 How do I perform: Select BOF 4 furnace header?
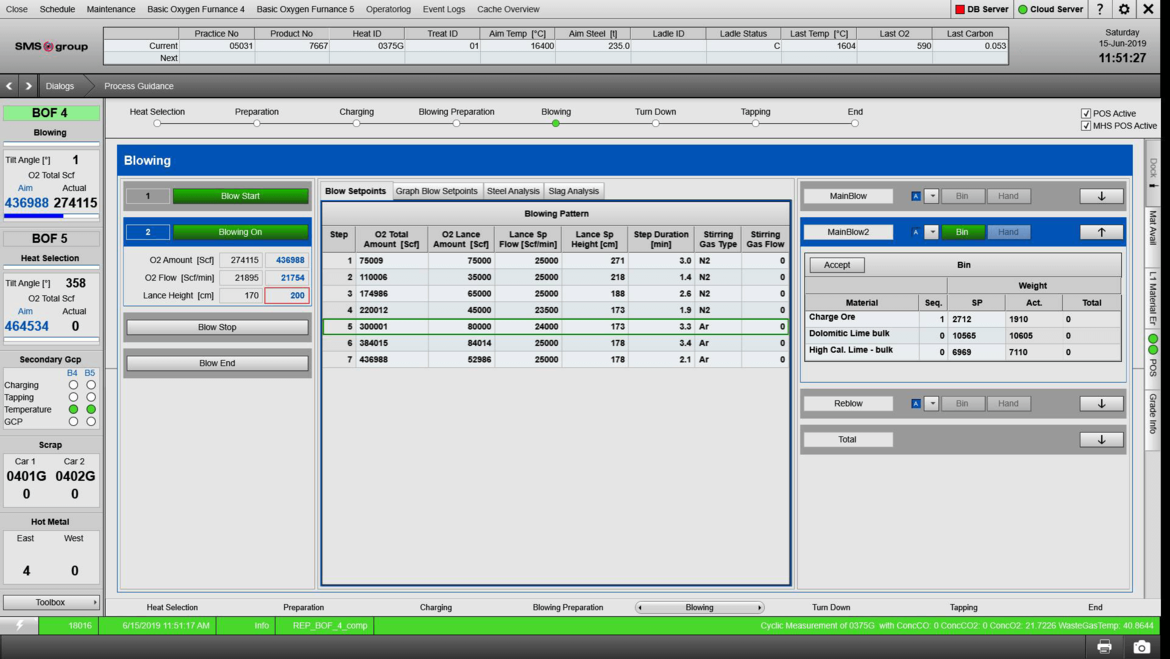pyautogui.click(x=51, y=113)
